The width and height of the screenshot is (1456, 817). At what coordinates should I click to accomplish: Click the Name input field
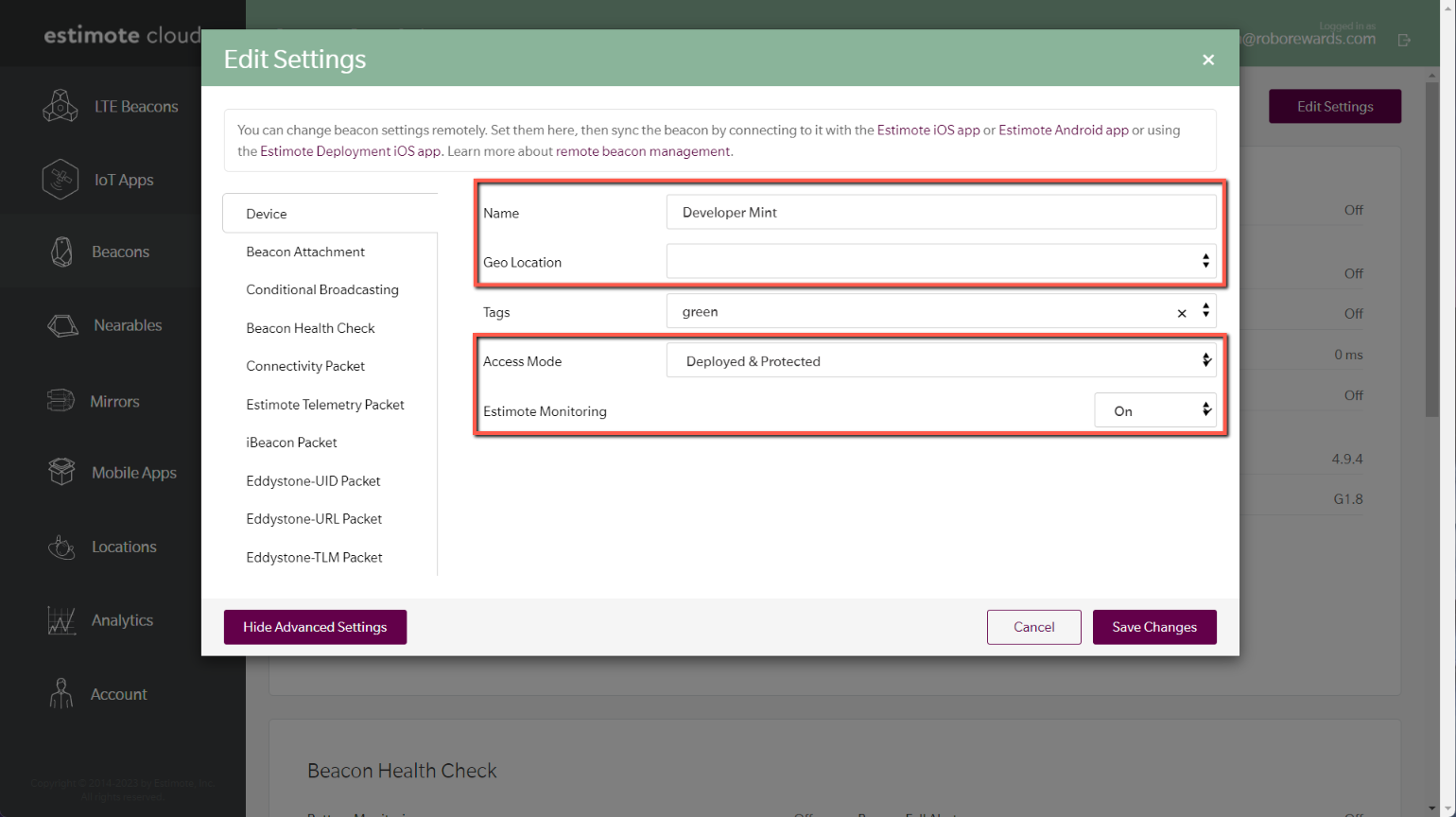(x=941, y=212)
